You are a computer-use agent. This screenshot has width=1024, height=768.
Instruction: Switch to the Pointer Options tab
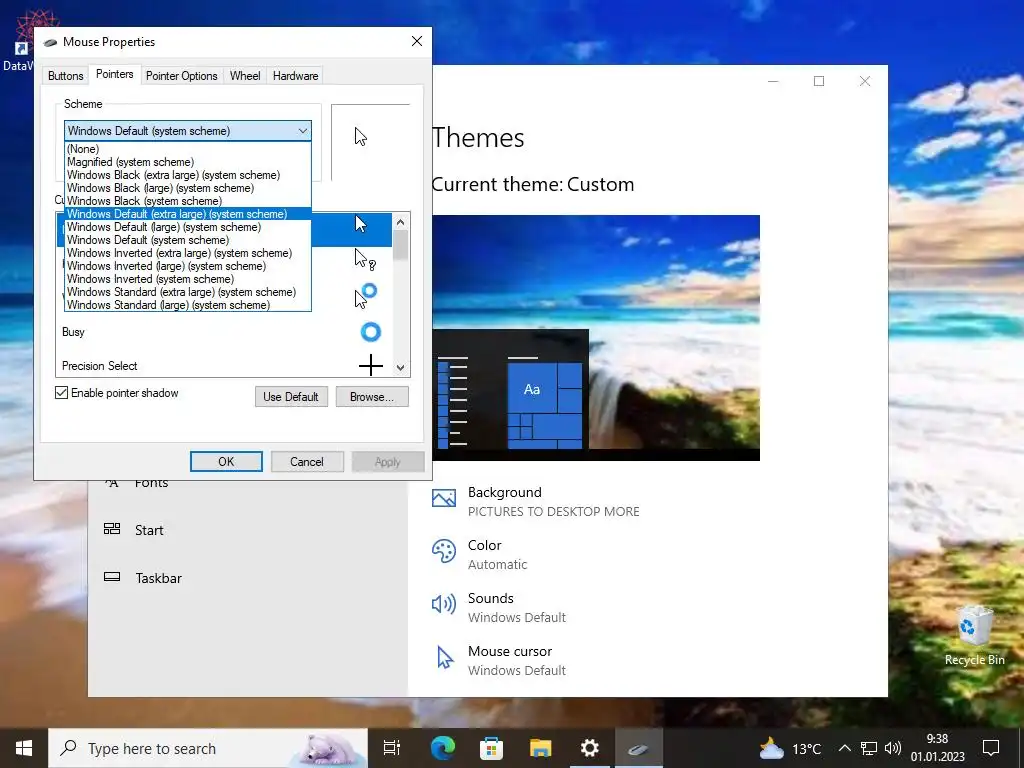coord(182,76)
